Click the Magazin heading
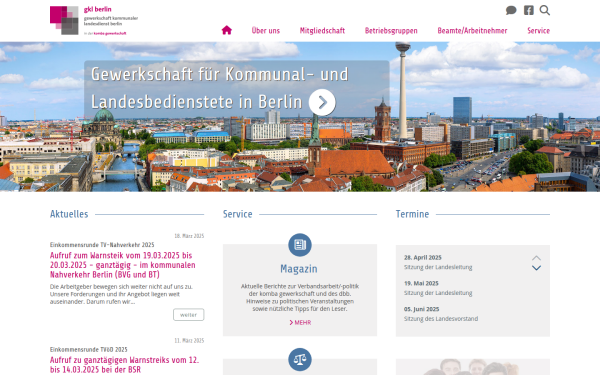Viewport: 600px width, 375px height. (x=299, y=269)
